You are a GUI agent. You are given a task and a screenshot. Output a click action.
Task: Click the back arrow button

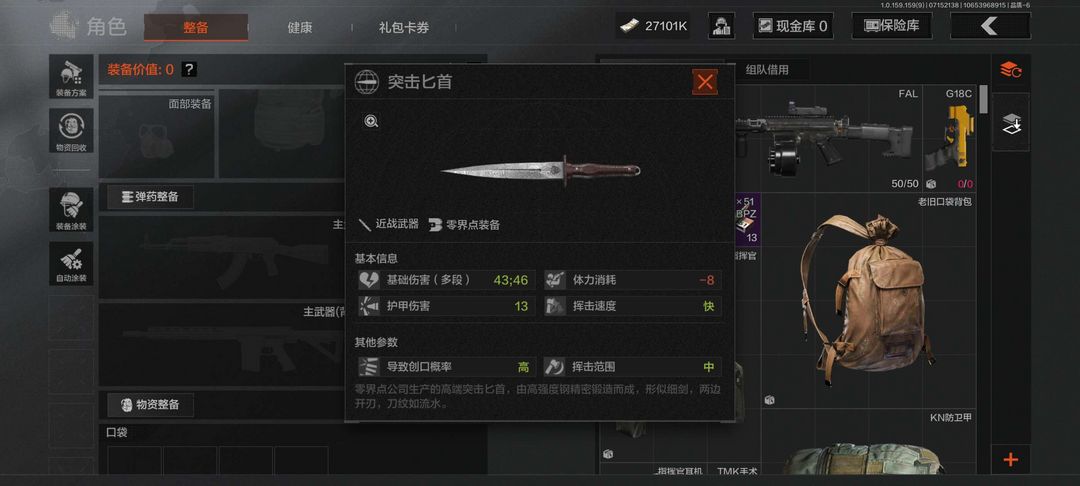click(x=990, y=26)
